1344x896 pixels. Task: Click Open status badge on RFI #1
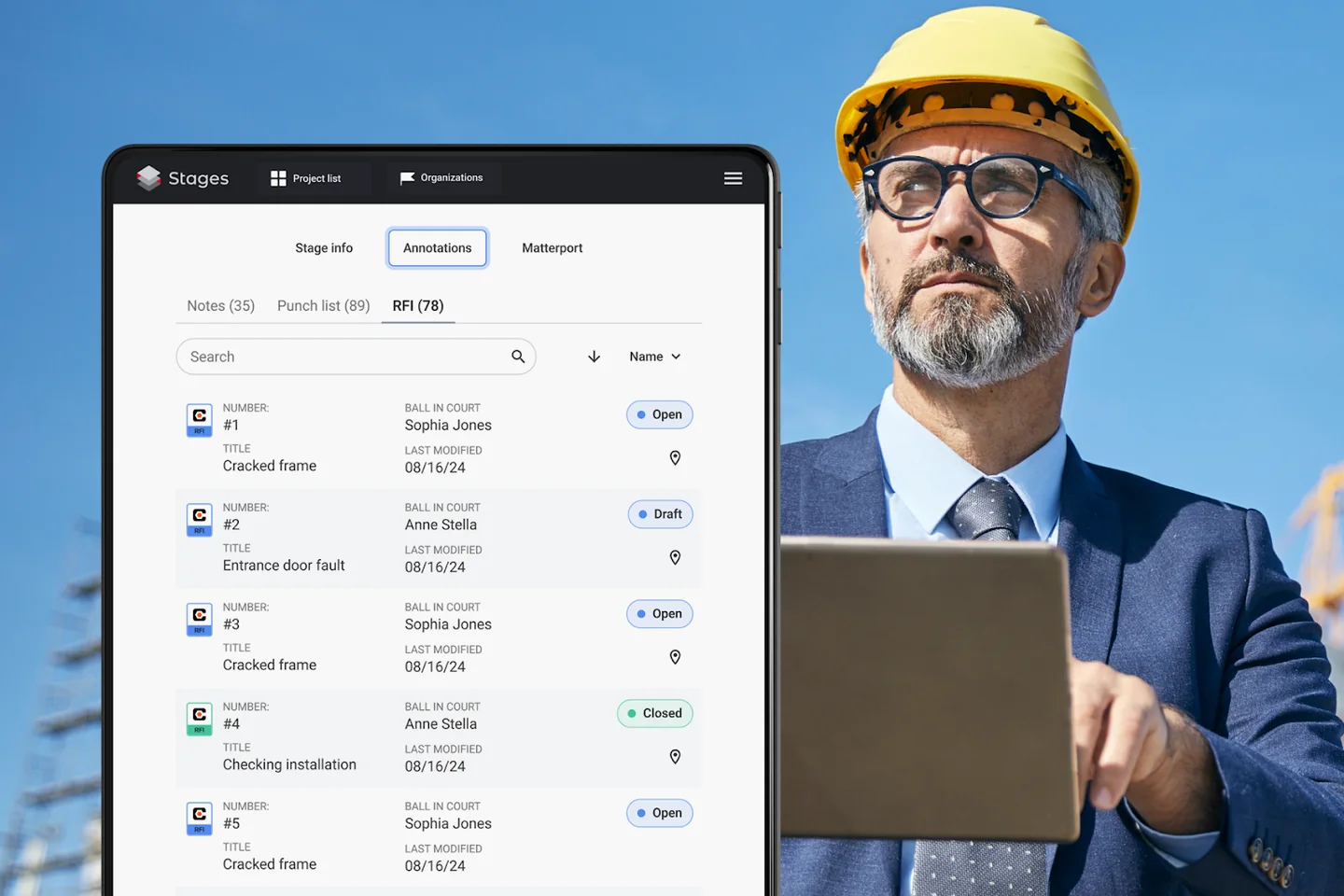pyautogui.click(x=660, y=414)
